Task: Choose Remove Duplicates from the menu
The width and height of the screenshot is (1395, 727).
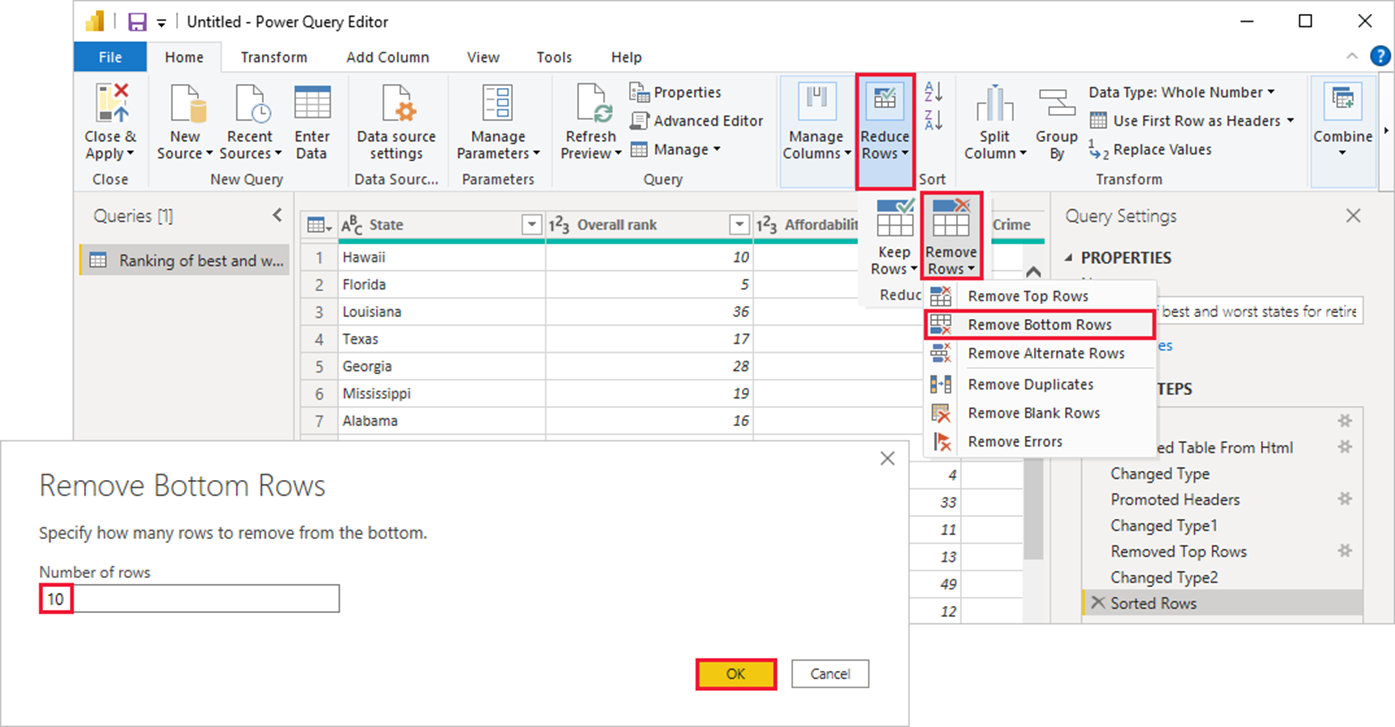Action: [x=1030, y=384]
